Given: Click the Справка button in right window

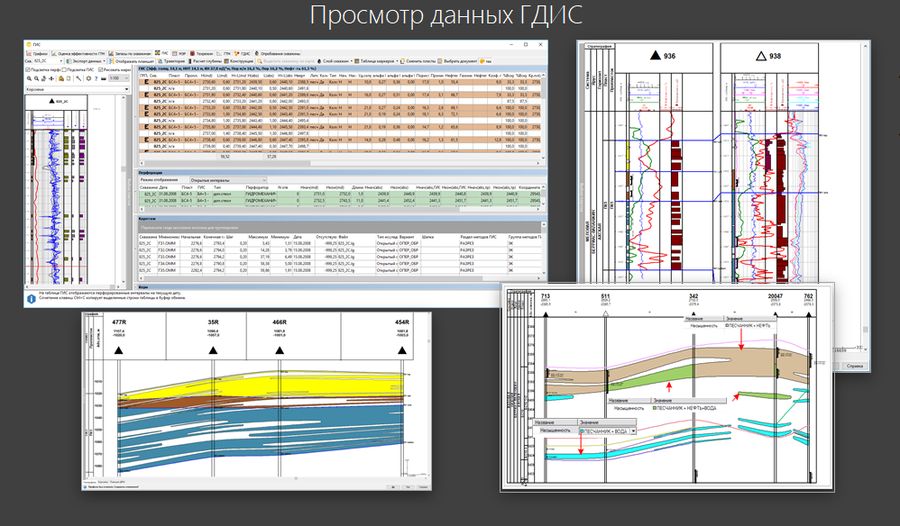Looking at the screenshot, I should tap(855, 366).
